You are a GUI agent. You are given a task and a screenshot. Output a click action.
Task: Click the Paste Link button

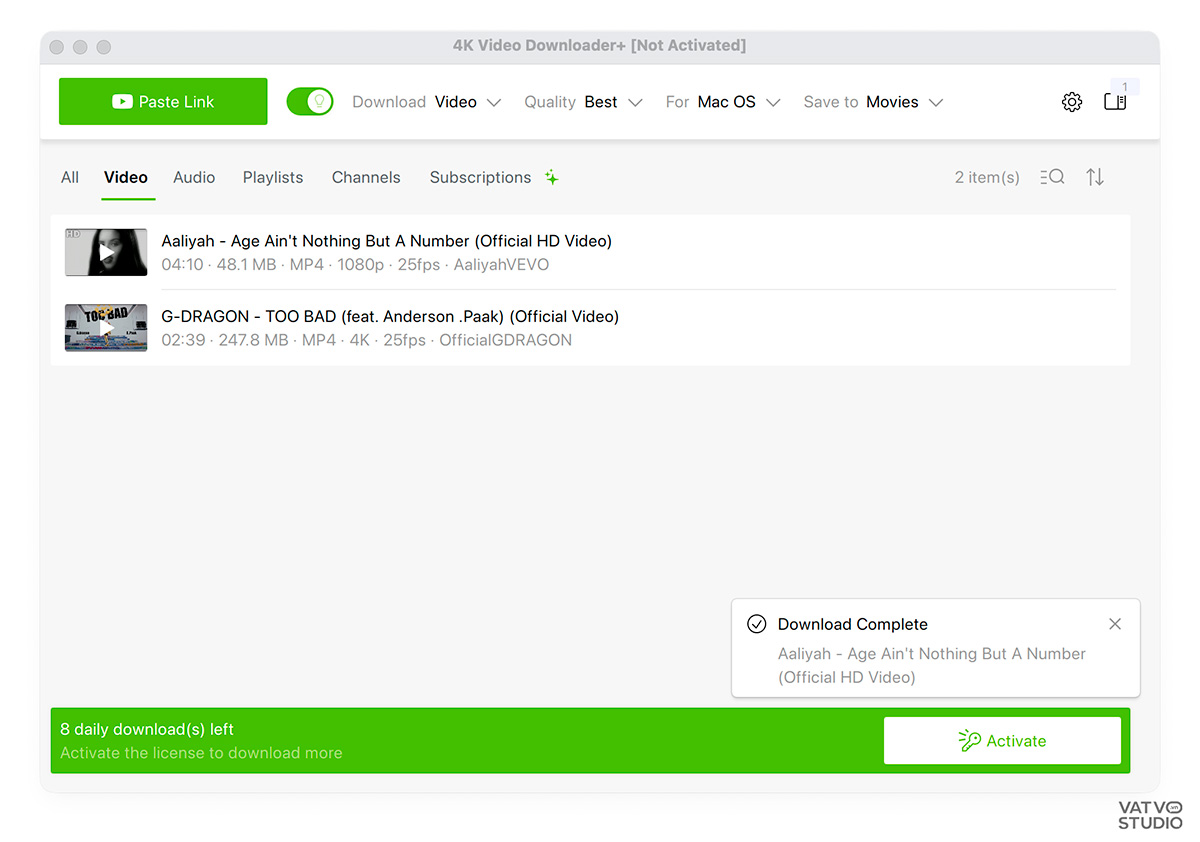click(163, 102)
